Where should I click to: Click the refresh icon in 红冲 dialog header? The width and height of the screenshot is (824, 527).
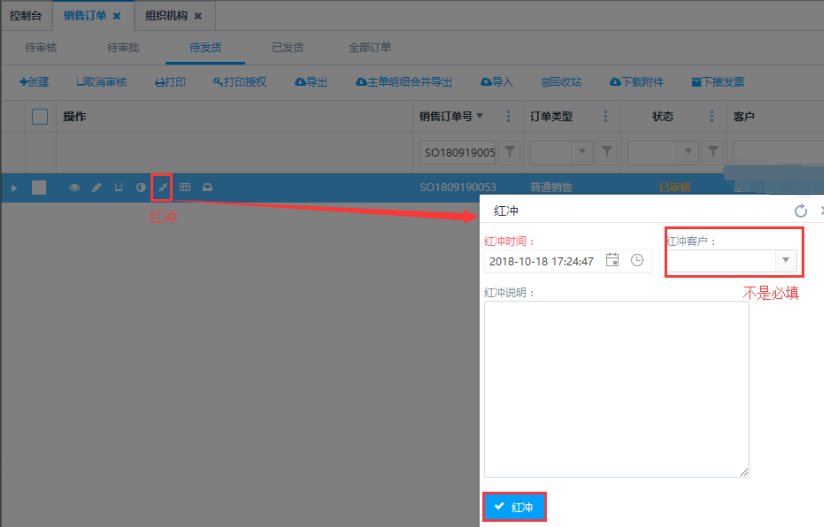click(800, 211)
